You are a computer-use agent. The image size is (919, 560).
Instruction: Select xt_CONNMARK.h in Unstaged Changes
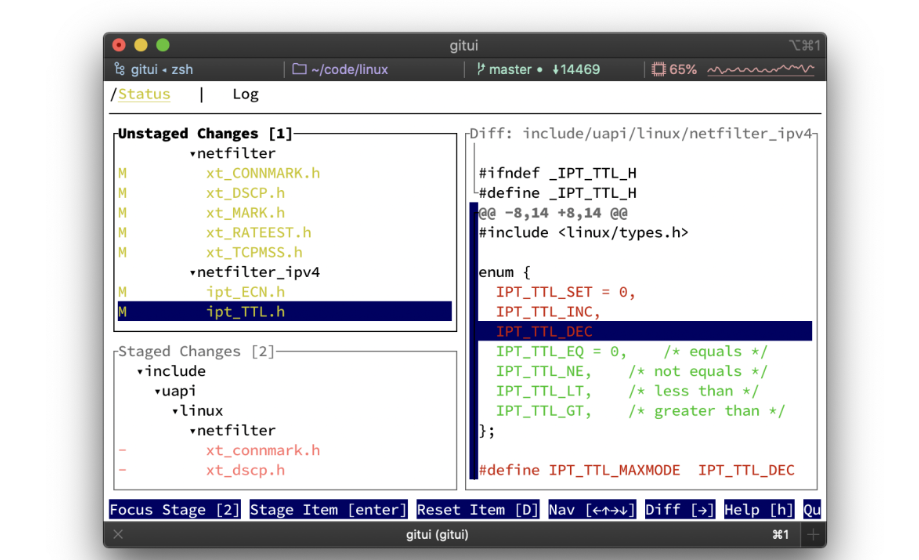263,174
